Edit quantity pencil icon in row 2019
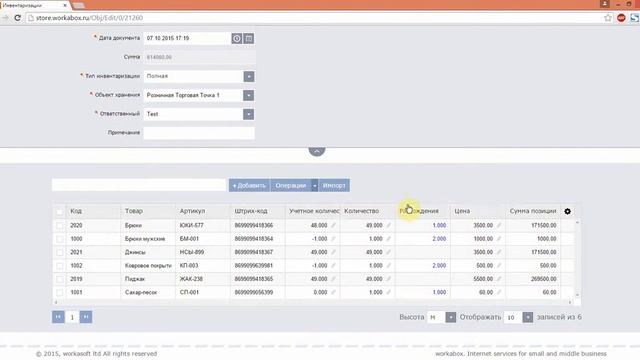Viewport: 640px width, 360px height. click(x=388, y=279)
